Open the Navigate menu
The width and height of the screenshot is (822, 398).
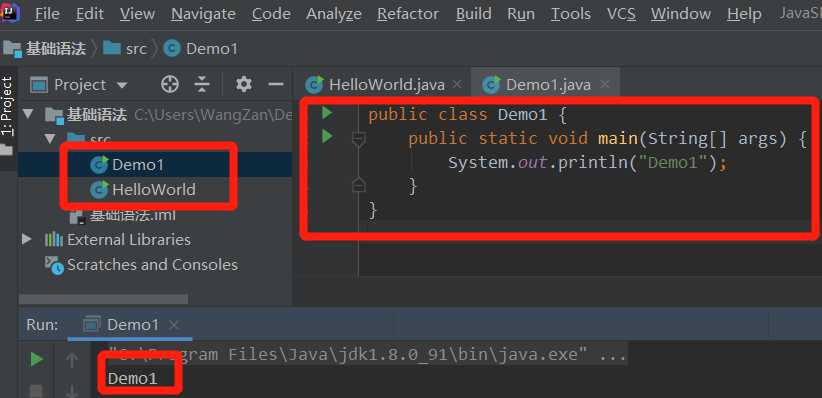pos(203,14)
